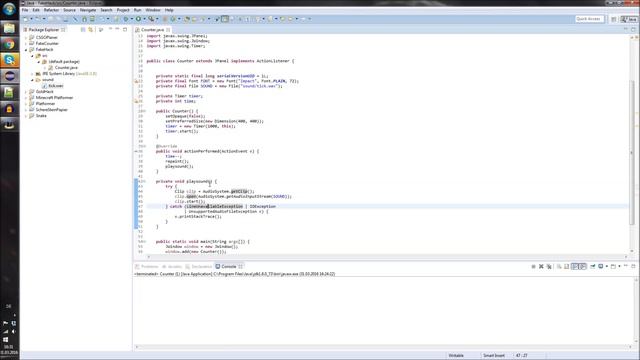
Task: Collapse the FakeHack project
Action: (x=26, y=49)
